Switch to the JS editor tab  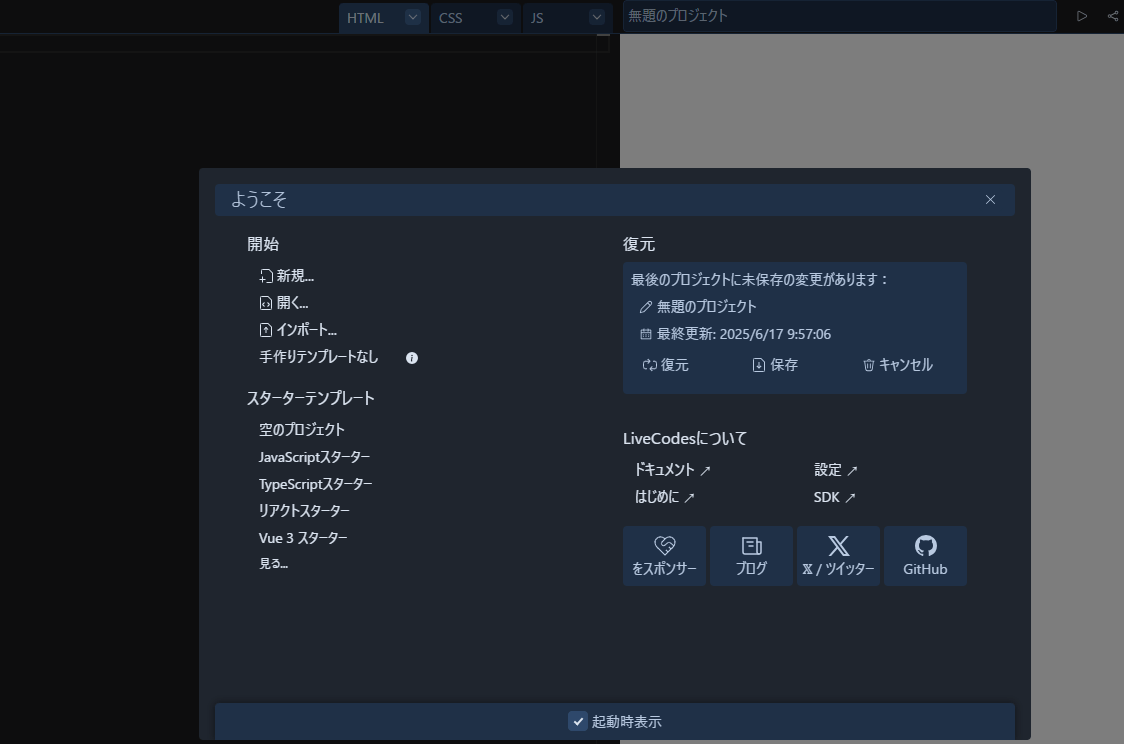pos(537,18)
